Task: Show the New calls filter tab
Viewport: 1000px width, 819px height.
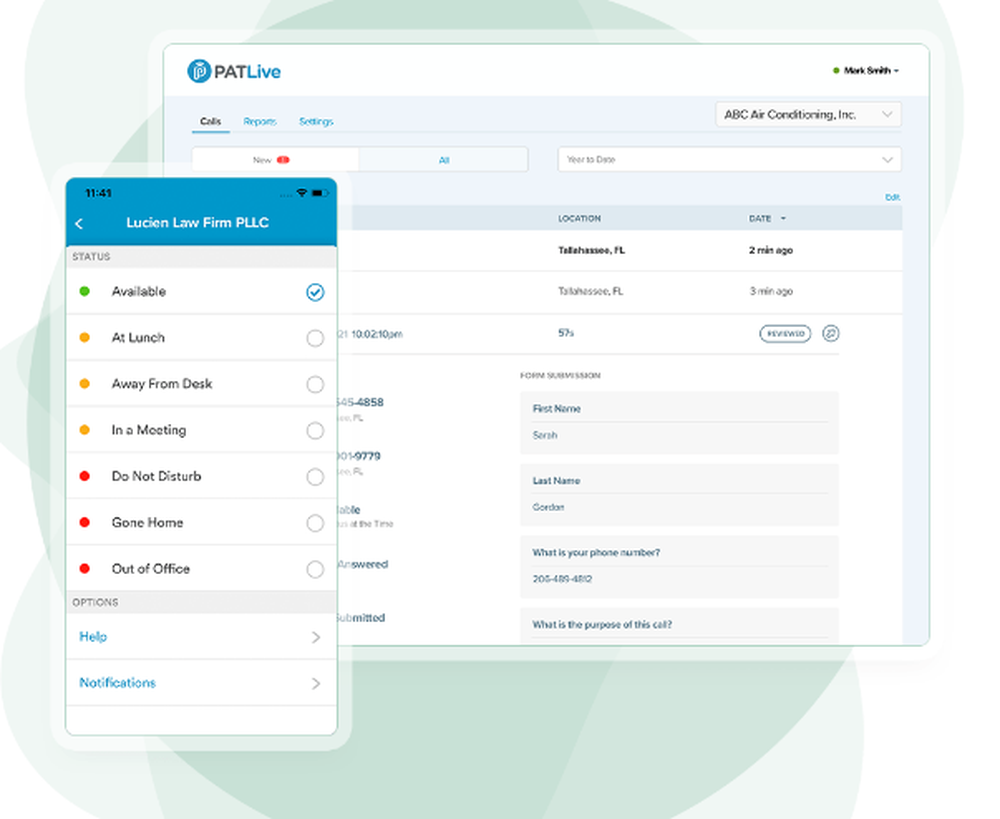Action: click(275, 159)
